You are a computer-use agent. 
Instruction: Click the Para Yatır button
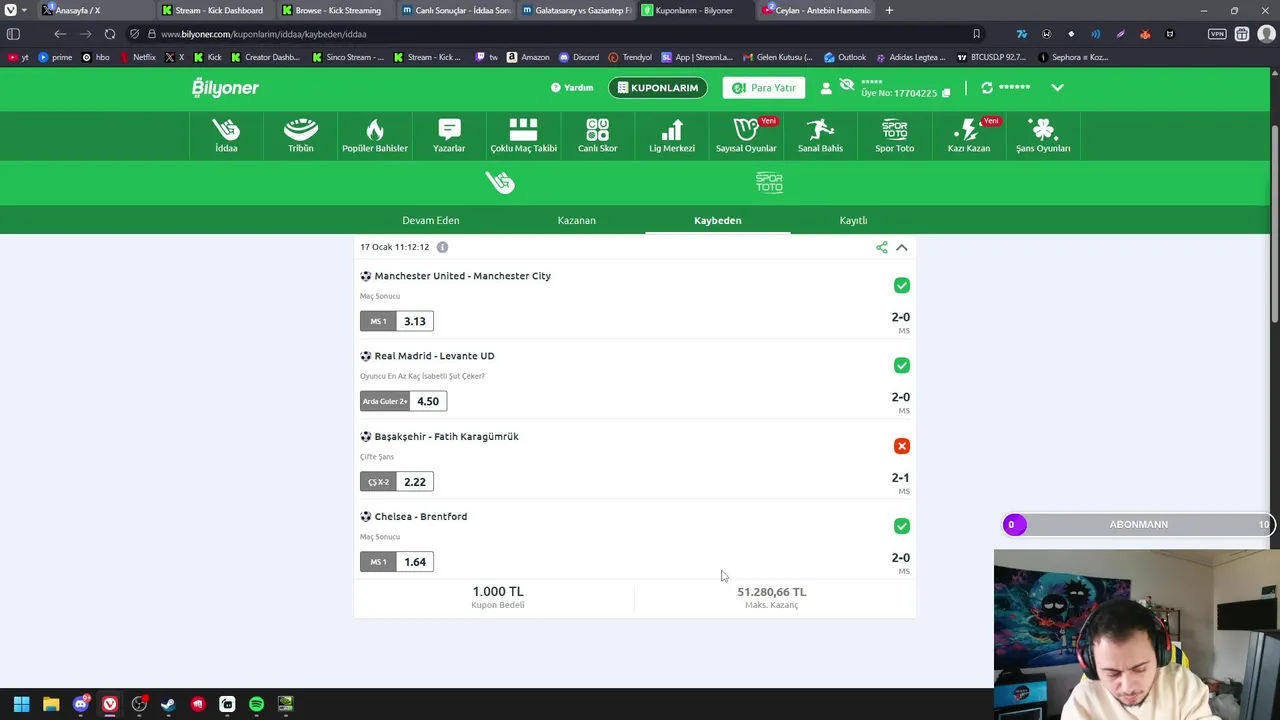click(764, 88)
